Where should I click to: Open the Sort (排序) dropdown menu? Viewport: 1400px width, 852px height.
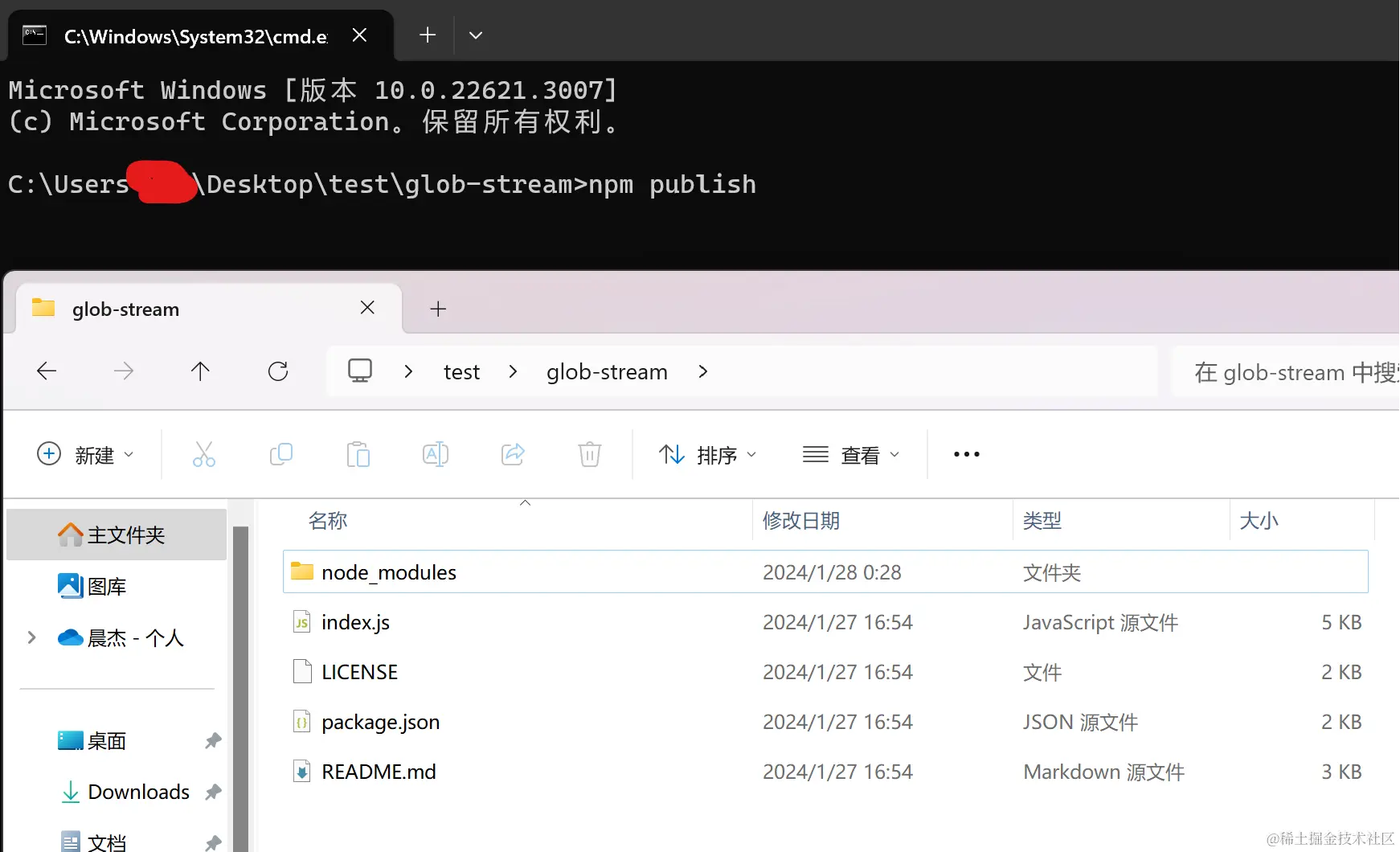coord(707,454)
